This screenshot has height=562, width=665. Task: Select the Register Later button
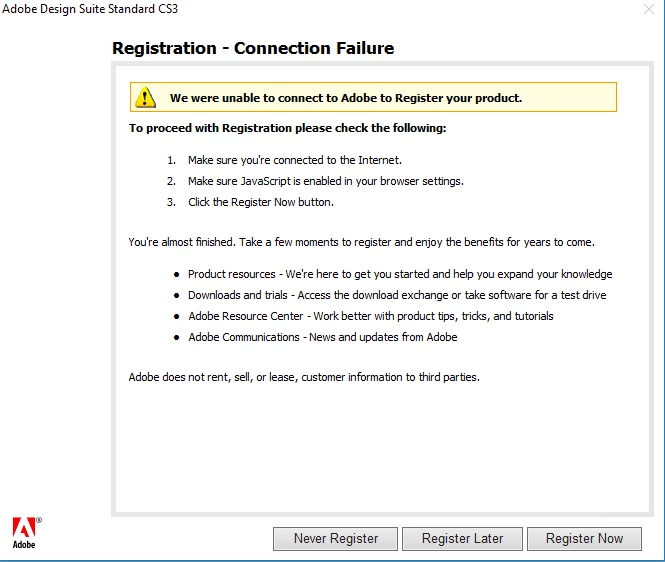point(462,539)
